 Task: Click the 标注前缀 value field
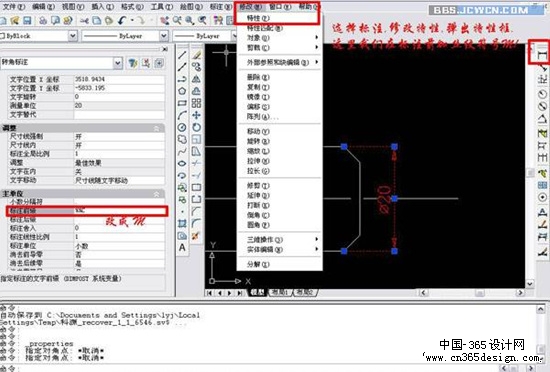click(x=119, y=211)
